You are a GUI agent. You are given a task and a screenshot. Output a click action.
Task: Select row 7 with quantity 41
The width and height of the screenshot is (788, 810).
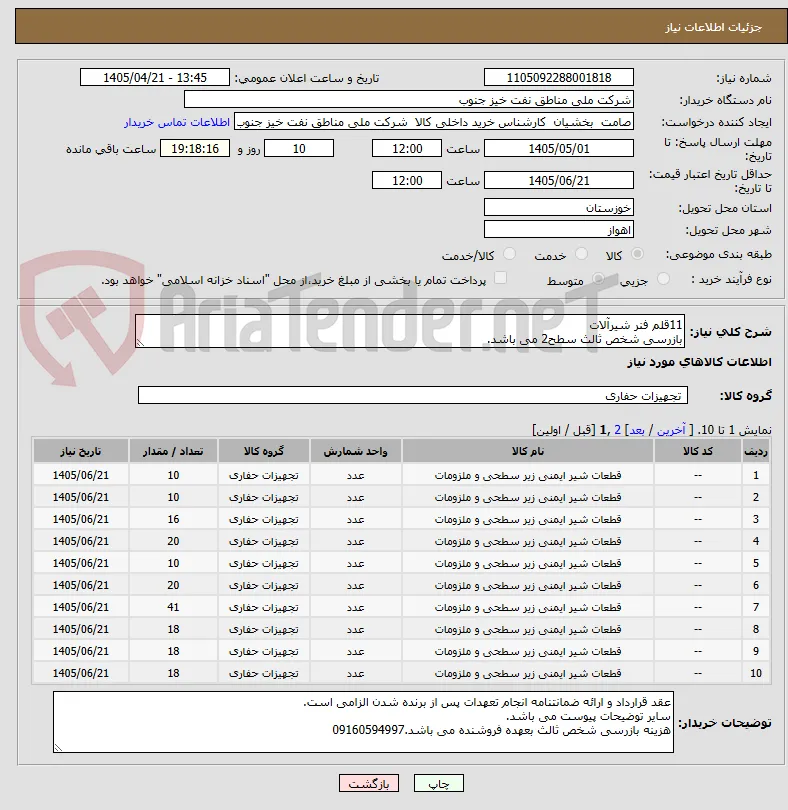tap(401, 607)
